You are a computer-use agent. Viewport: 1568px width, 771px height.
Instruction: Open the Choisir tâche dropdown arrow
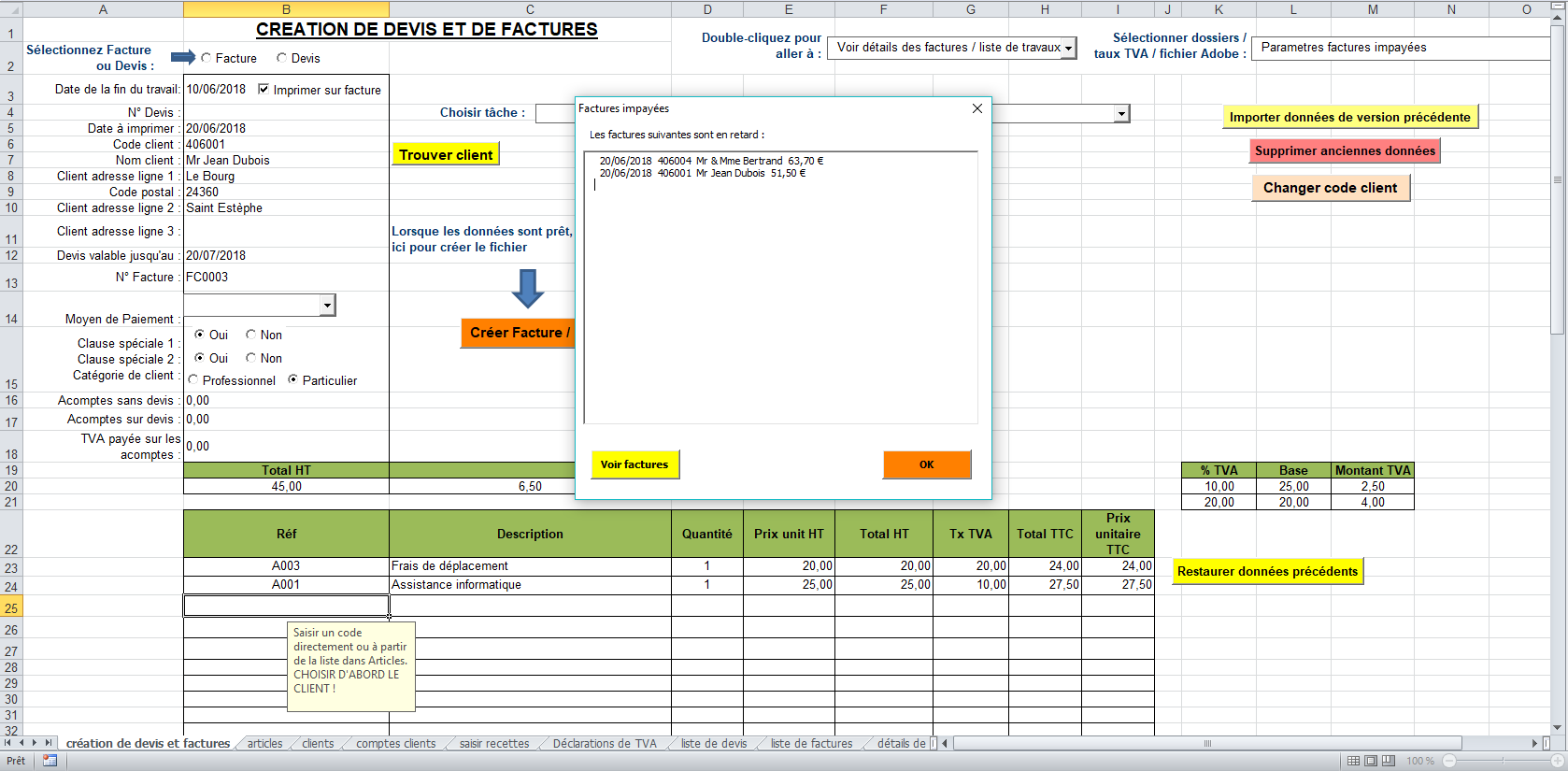[1121, 113]
